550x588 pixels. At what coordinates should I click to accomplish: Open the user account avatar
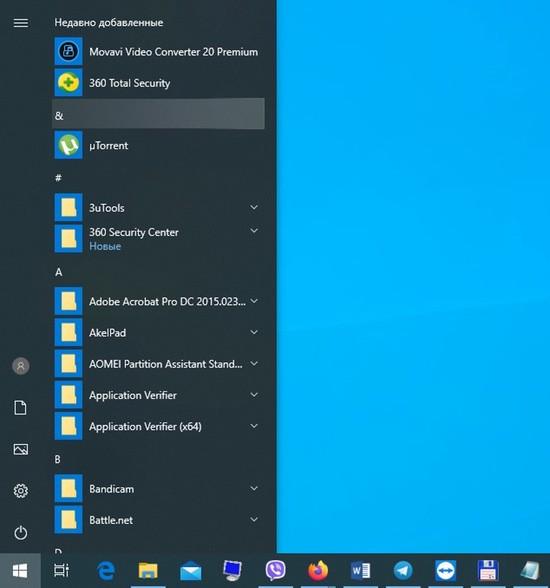21,366
